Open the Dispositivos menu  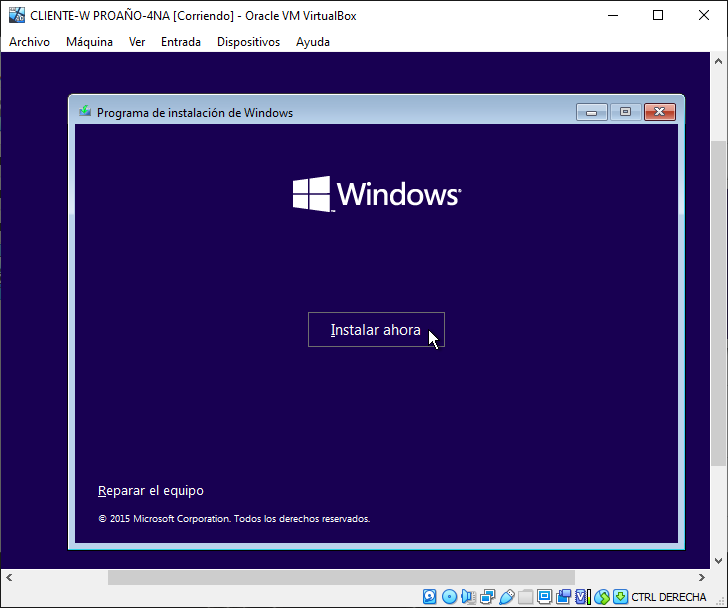pos(248,42)
